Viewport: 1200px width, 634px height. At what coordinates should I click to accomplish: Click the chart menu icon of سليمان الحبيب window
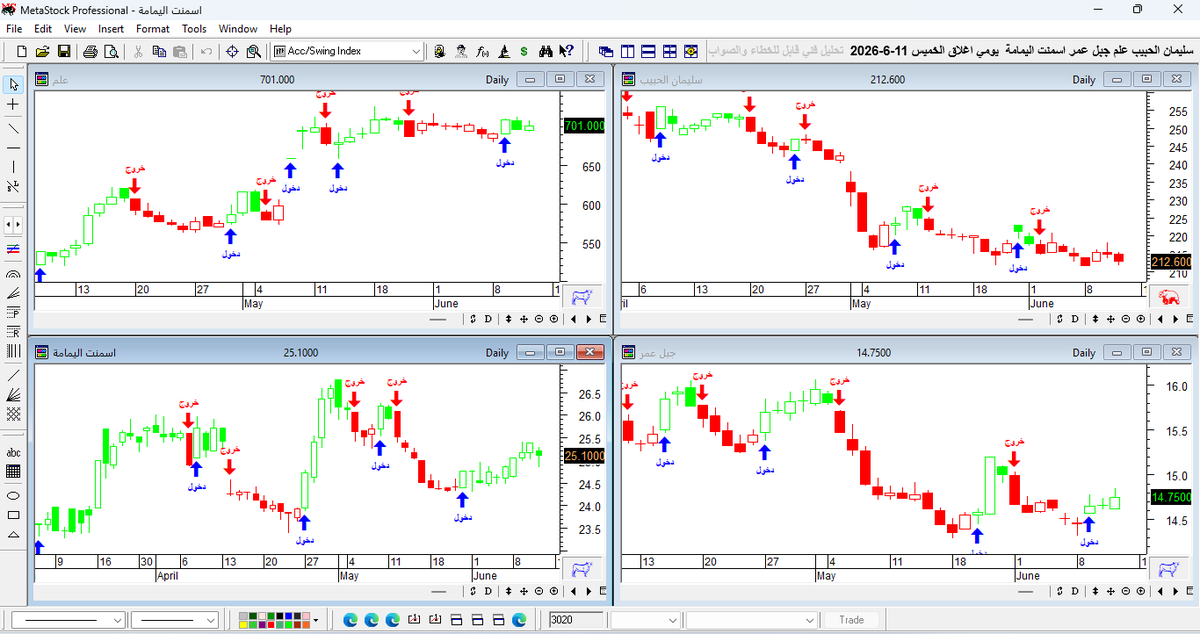628,79
